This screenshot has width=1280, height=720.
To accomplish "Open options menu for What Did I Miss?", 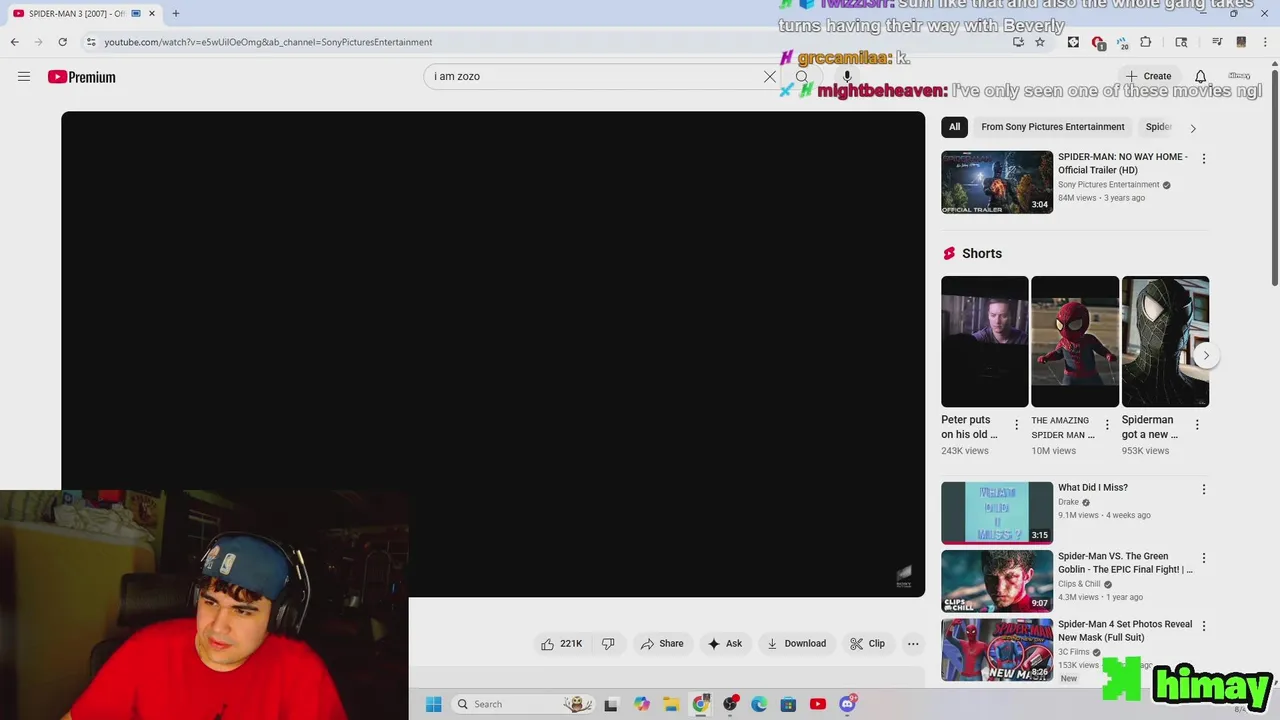I will pyautogui.click(x=1204, y=490).
